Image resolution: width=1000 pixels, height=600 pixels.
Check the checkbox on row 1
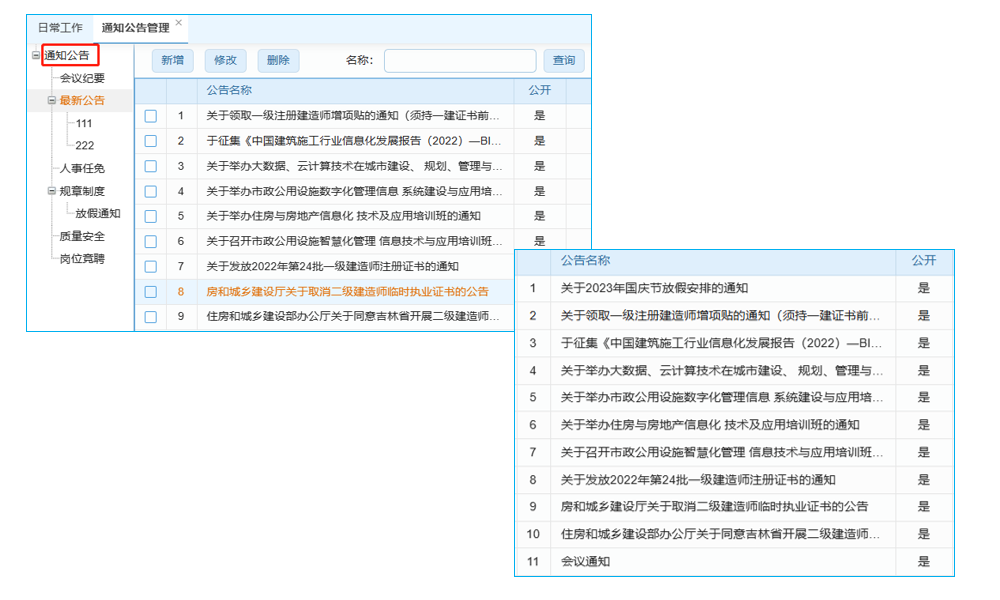click(x=152, y=115)
